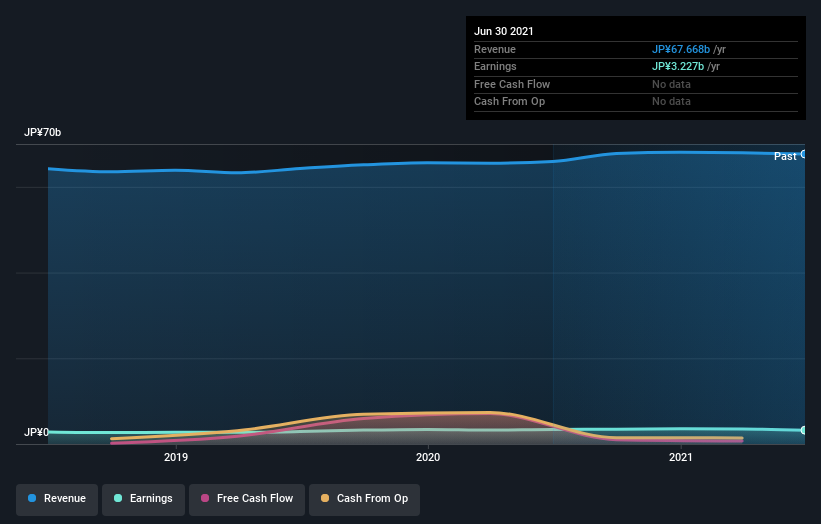Click the Past label on chart
The width and height of the screenshot is (821, 524).
pos(785,156)
